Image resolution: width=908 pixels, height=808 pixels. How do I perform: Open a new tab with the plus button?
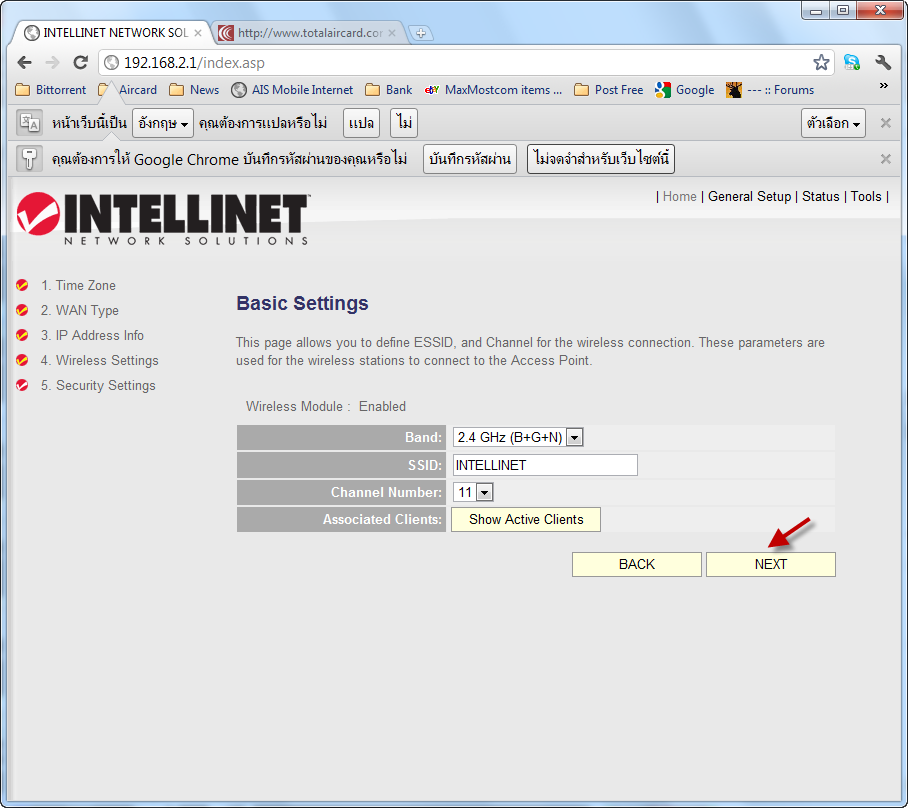point(421,33)
